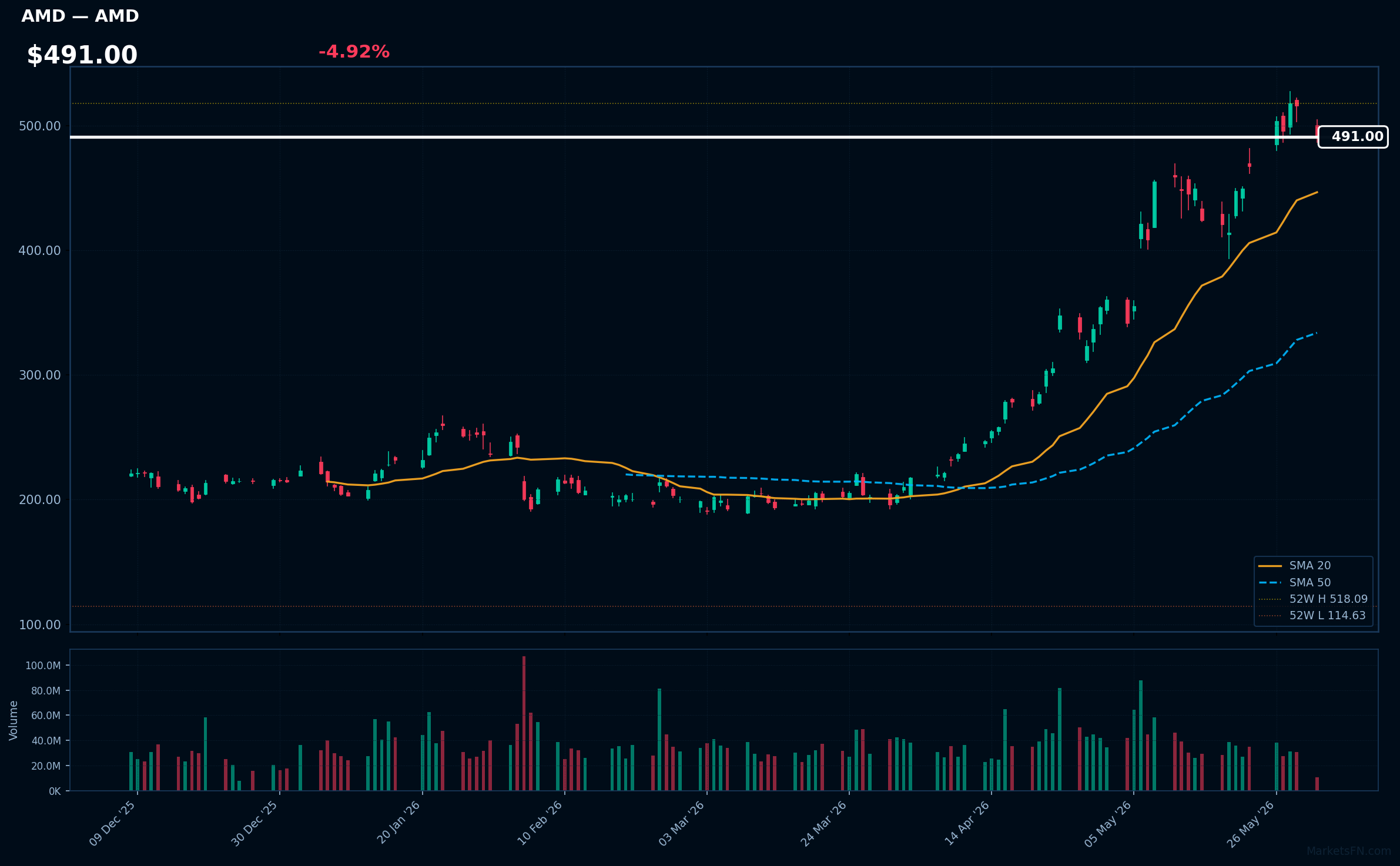The image size is (1400, 866).
Task: Click the 05 May '26 date label
Action: pos(1108,824)
